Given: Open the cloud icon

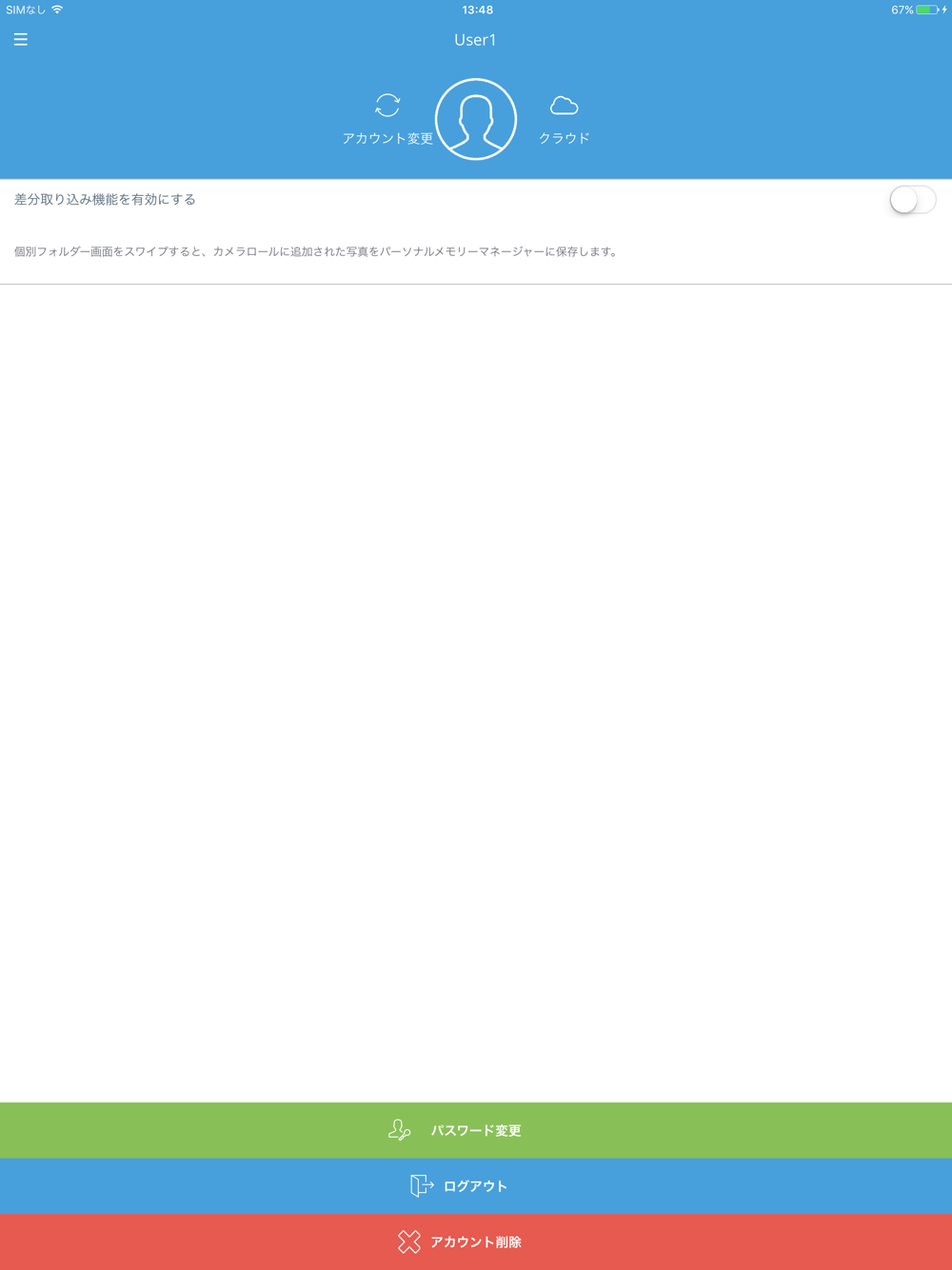Looking at the screenshot, I should 564,105.
